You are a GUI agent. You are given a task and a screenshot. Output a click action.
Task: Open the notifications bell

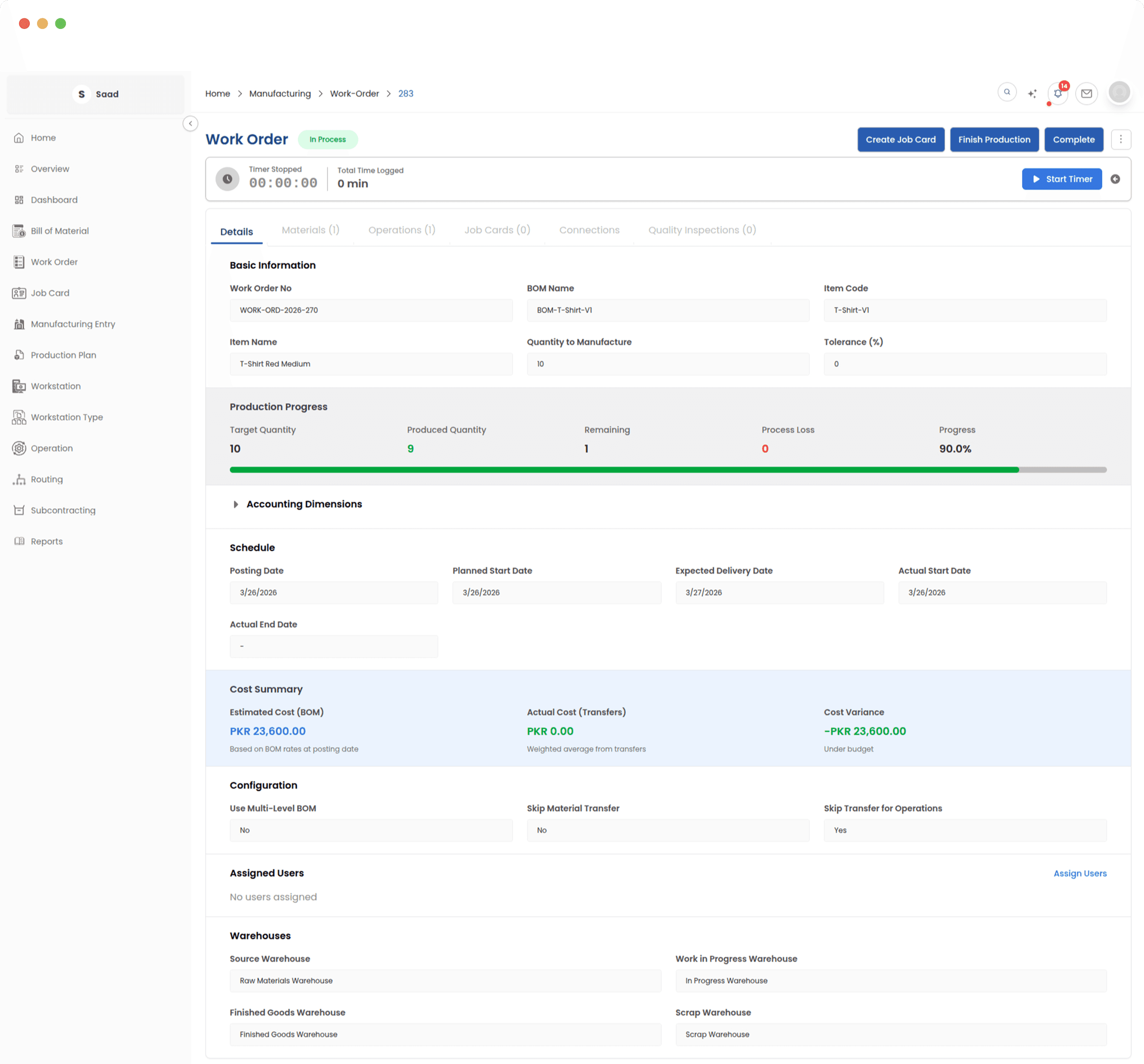pos(1058,93)
